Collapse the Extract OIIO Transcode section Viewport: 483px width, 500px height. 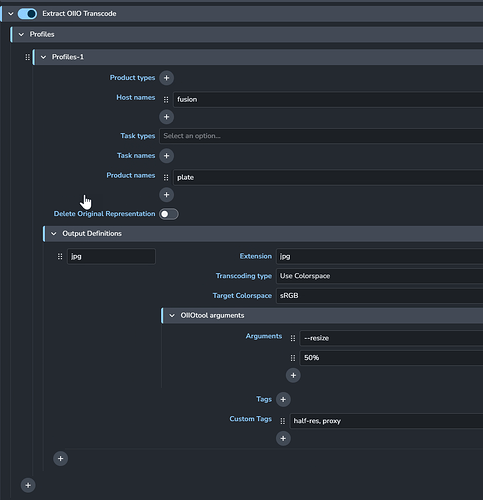pos(11,14)
